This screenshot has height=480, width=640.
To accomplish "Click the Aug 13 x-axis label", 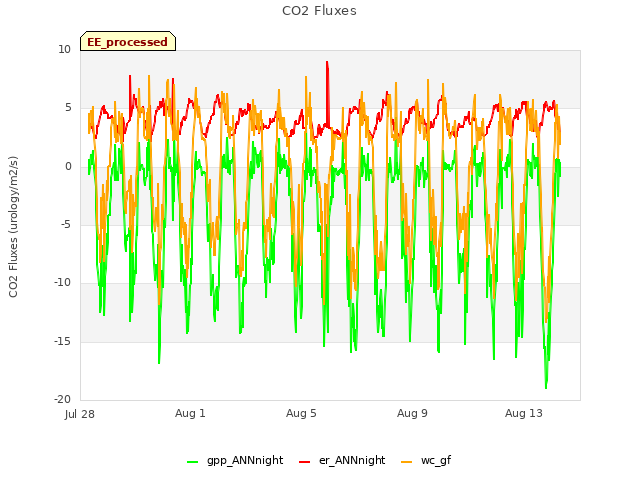I will tap(524, 413).
